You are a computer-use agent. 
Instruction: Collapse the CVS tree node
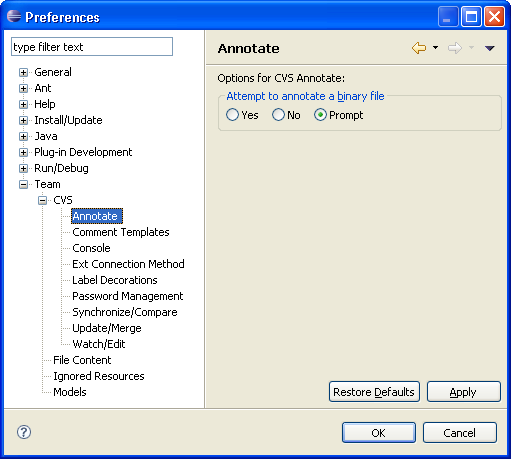[42, 200]
